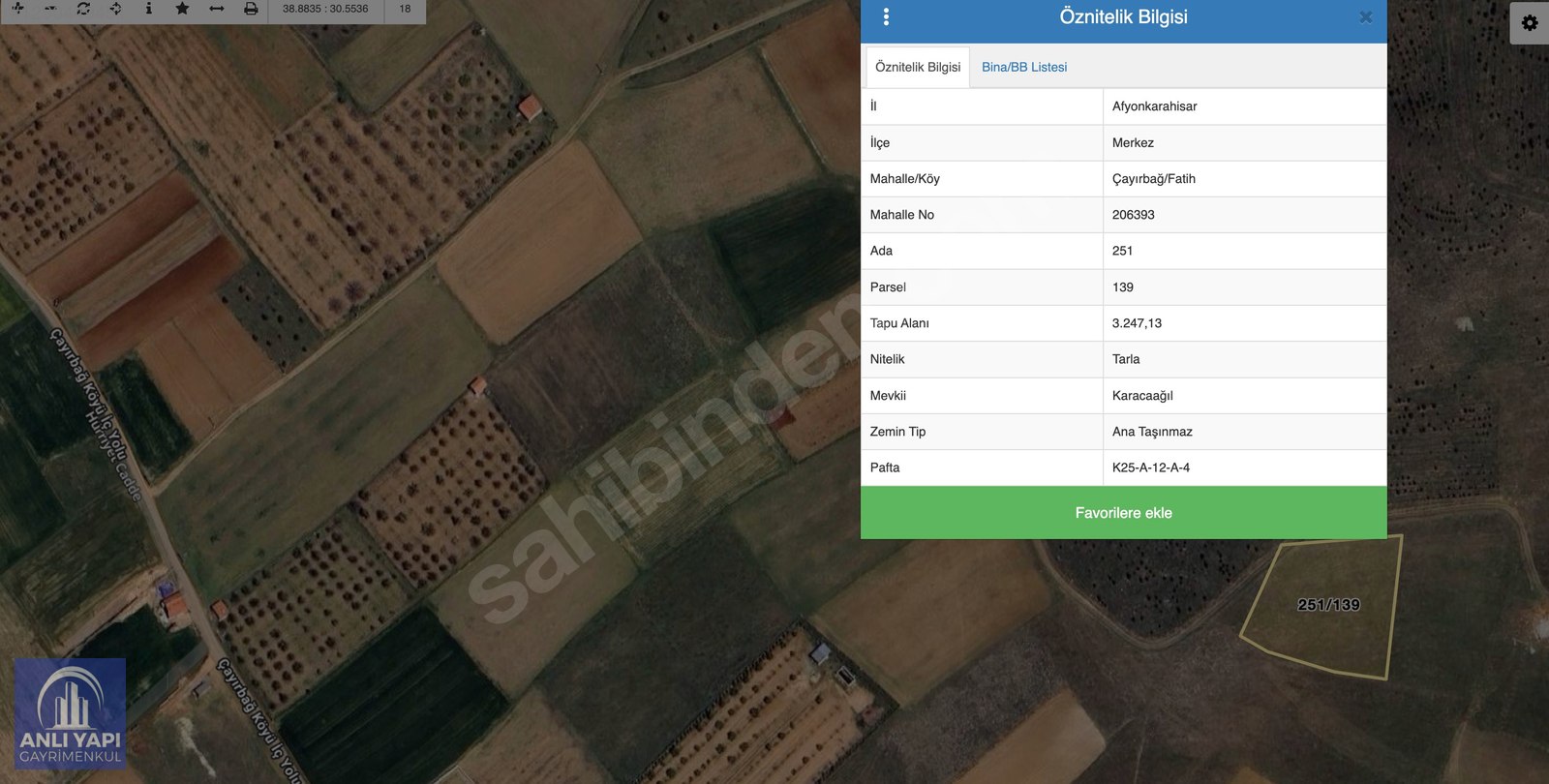Click the Tapu Alanı label

pos(899,323)
